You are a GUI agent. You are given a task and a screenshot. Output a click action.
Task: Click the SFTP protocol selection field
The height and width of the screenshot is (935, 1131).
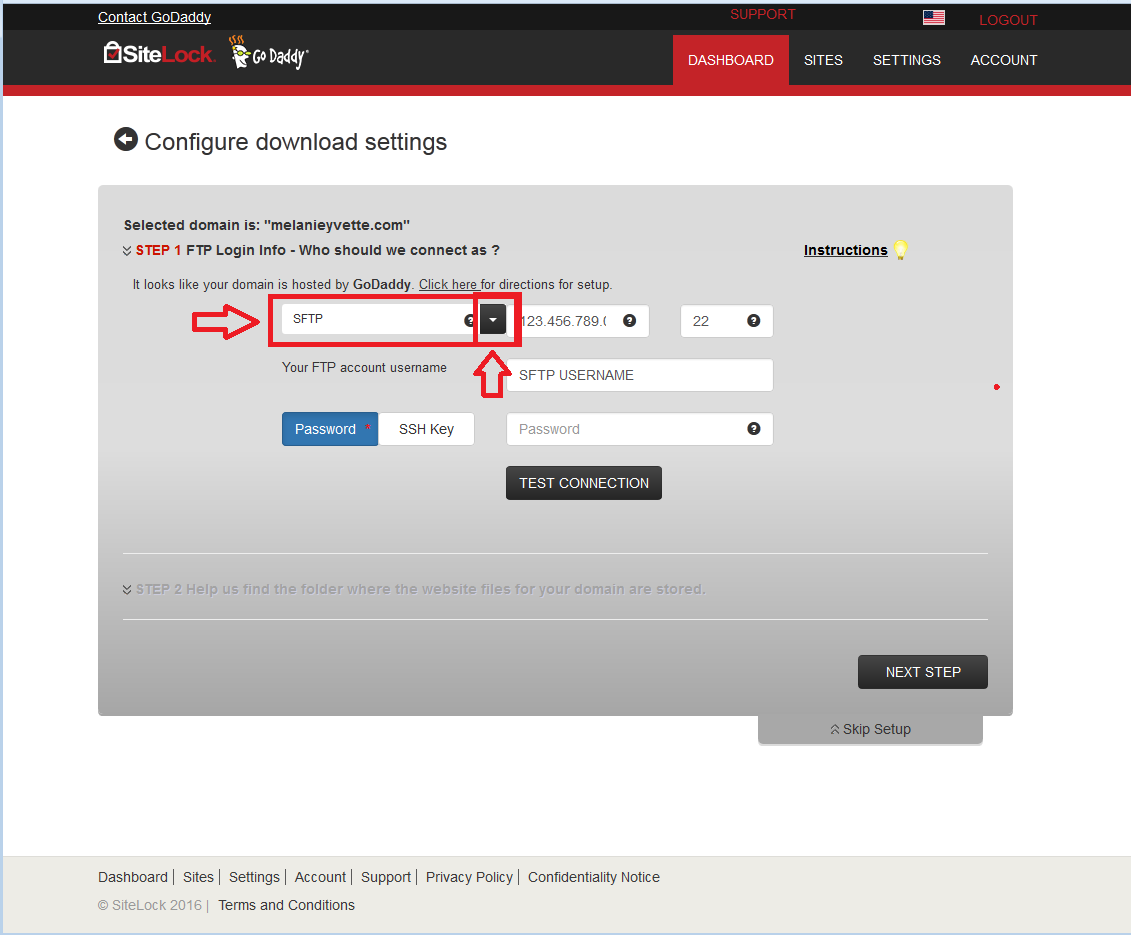(381, 319)
